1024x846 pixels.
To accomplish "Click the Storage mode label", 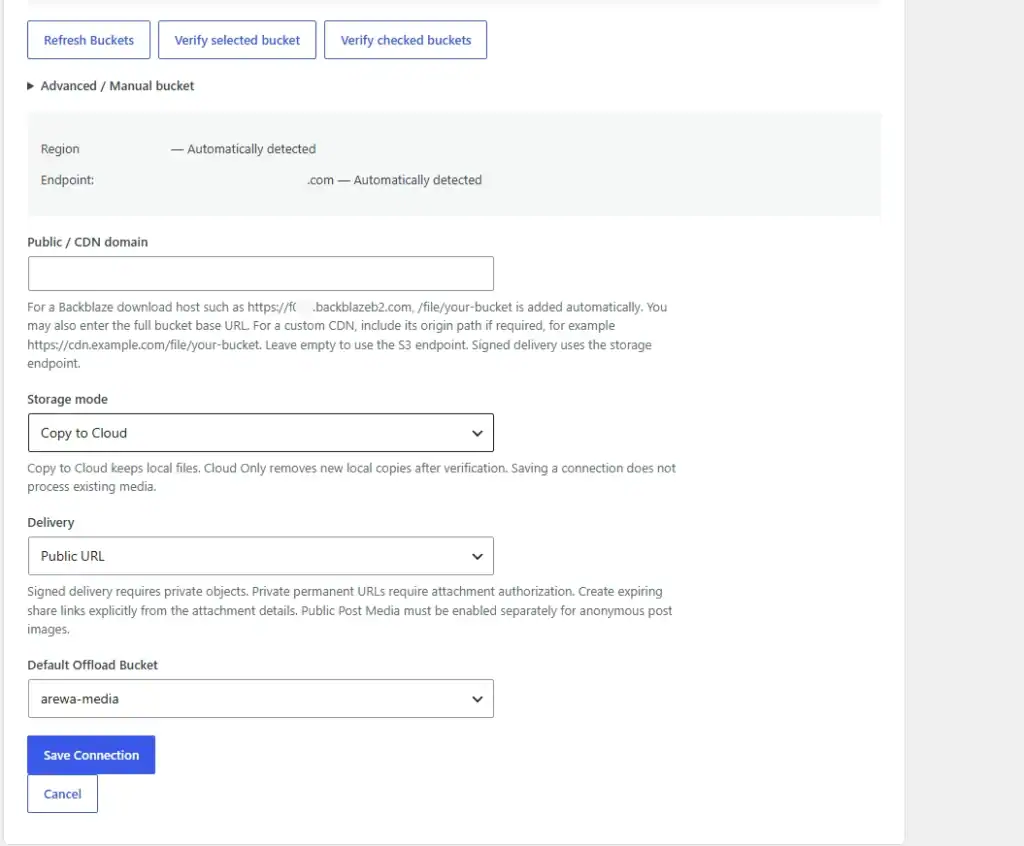I will pos(67,399).
